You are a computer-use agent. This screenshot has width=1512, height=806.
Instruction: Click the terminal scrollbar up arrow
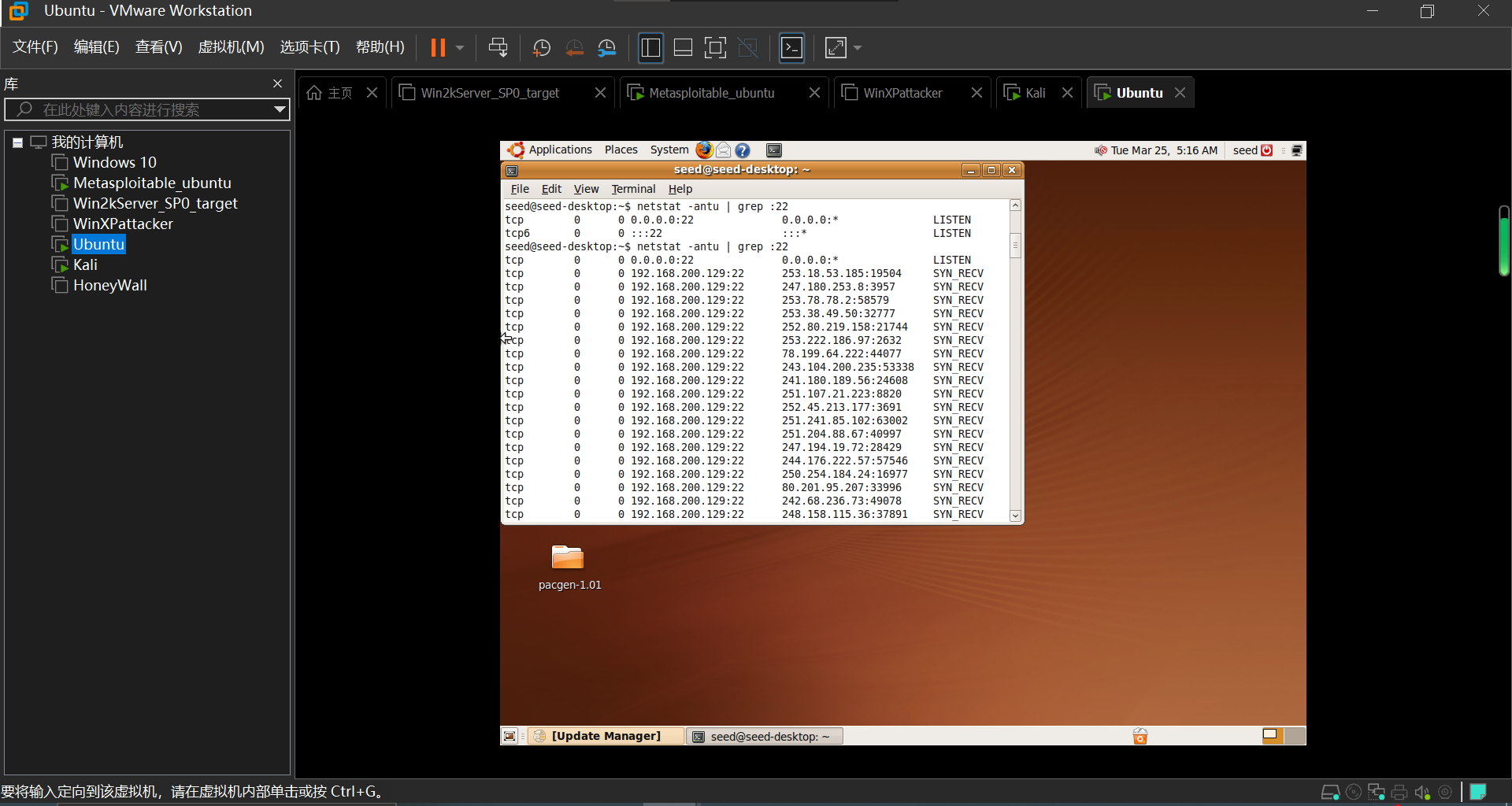click(x=1015, y=205)
